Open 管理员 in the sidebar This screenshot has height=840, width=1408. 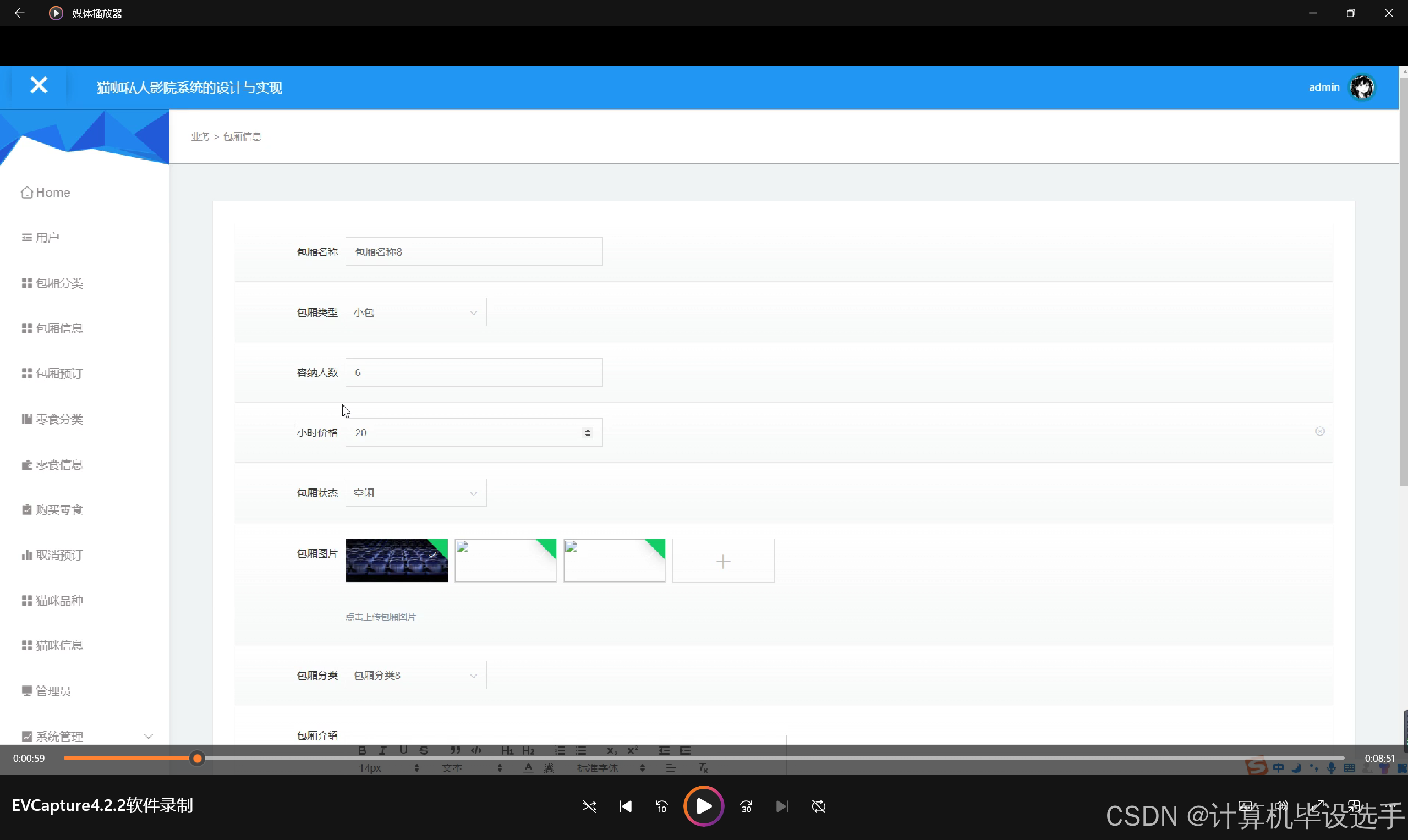tap(46, 691)
